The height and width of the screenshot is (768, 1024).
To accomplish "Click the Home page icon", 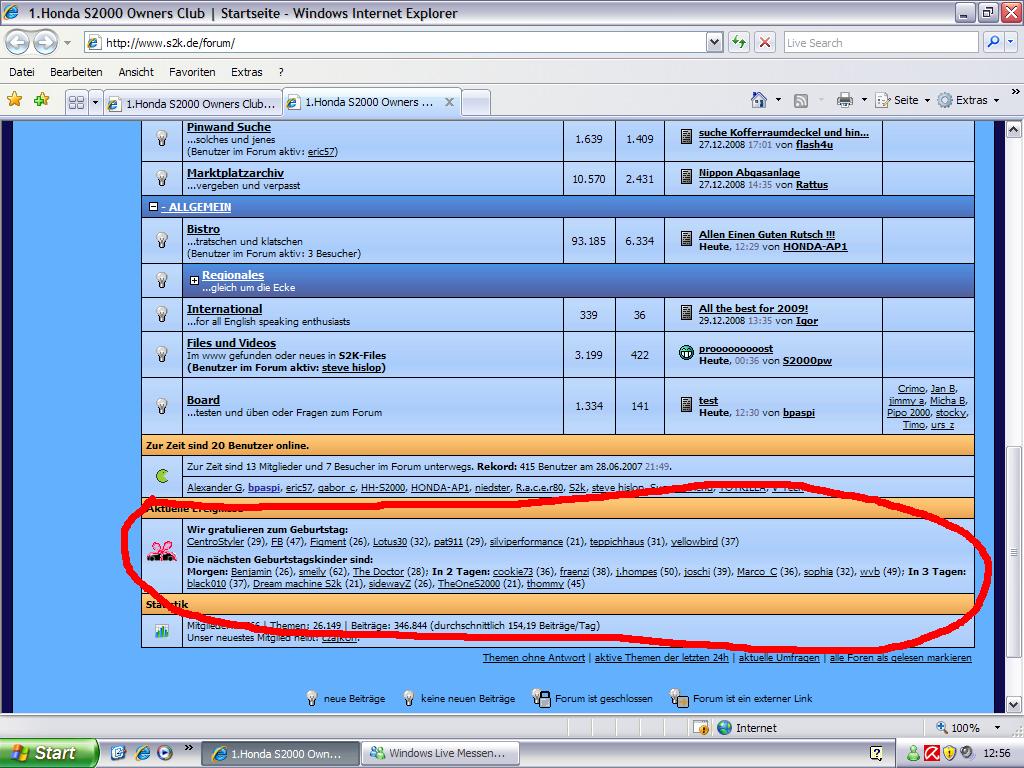I will [x=759, y=100].
